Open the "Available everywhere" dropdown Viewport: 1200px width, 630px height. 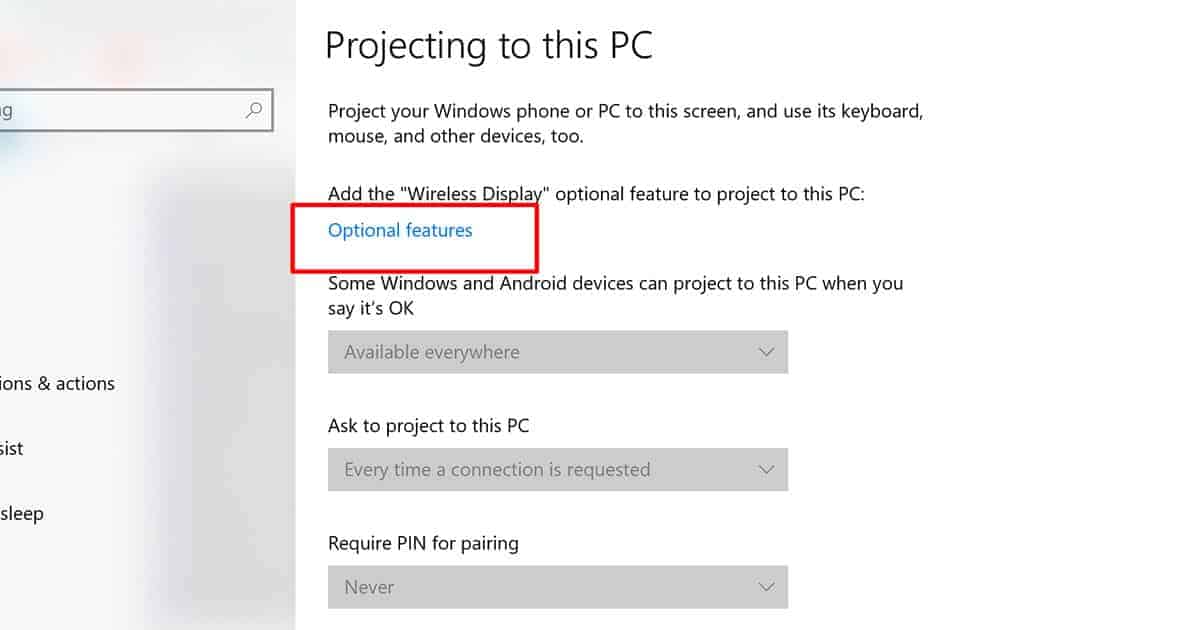[557, 352]
